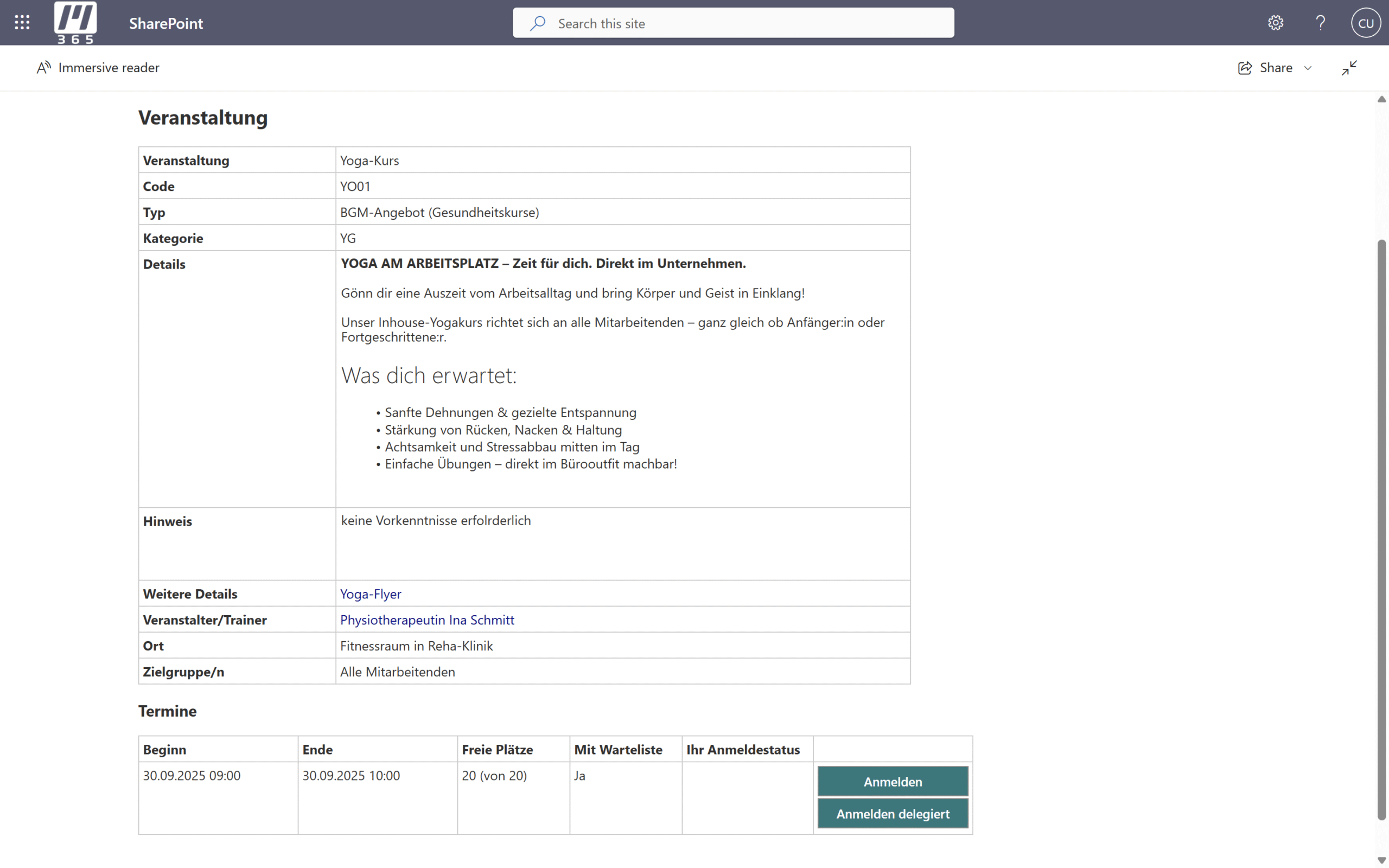The image size is (1389, 868).
Task: Click scrollbar down arrow
Action: [x=1381, y=859]
